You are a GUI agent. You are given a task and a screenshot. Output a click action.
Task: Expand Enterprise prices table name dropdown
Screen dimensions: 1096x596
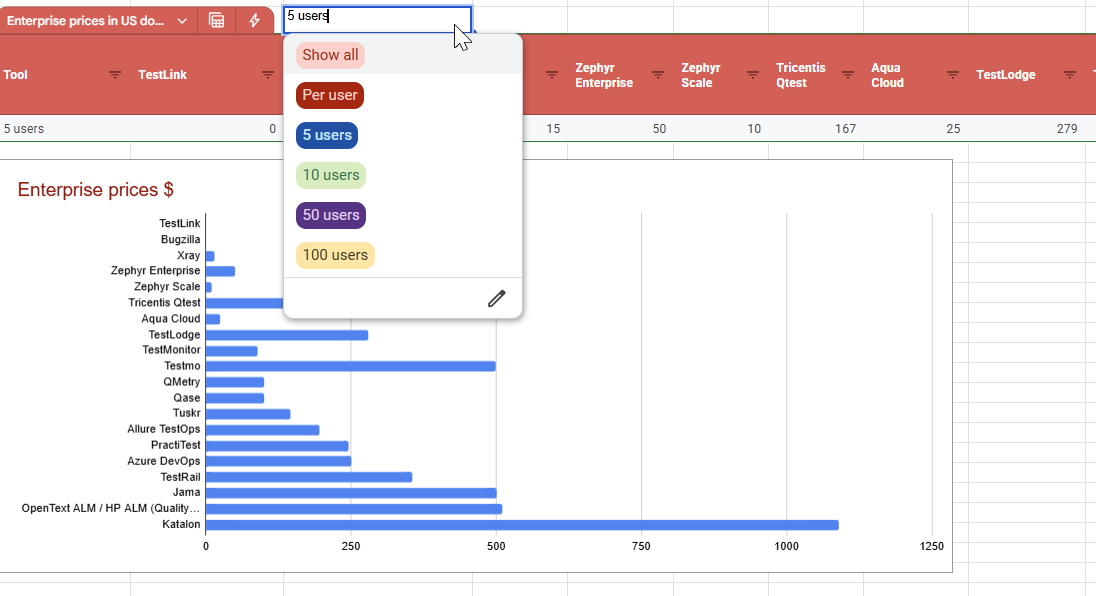coord(182,21)
